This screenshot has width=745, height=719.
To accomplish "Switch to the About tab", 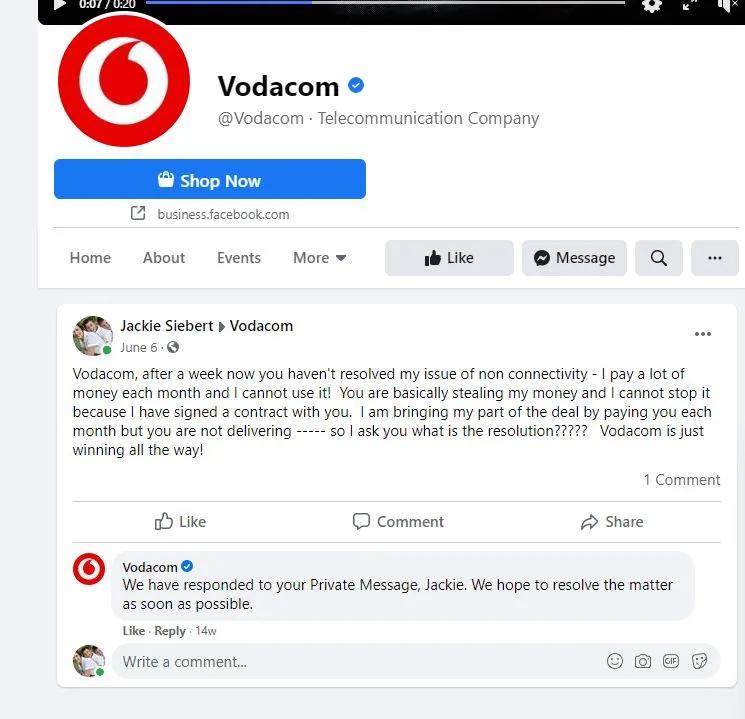I will (x=164, y=258).
